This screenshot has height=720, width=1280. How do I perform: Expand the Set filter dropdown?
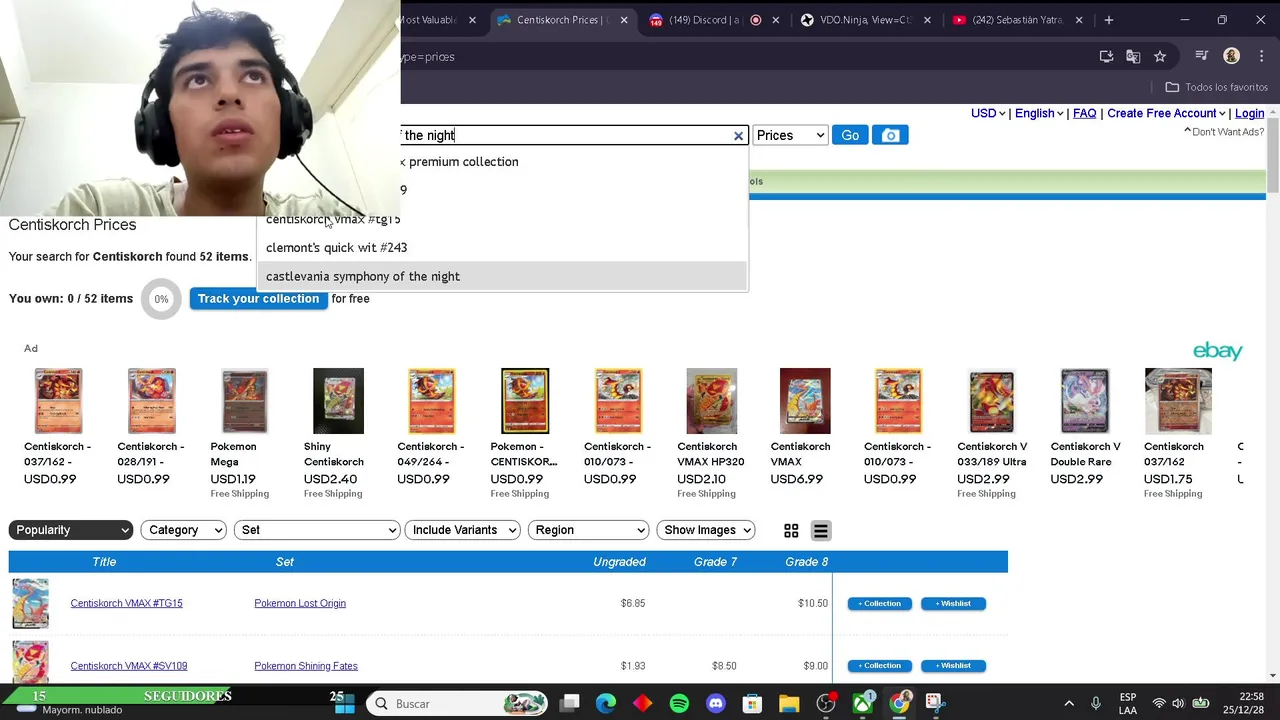click(x=317, y=530)
